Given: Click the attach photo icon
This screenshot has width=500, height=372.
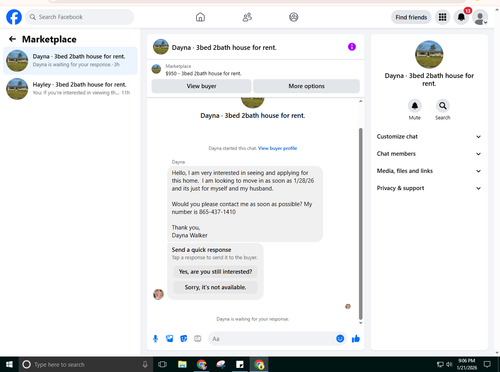Looking at the screenshot, I should point(170,339).
